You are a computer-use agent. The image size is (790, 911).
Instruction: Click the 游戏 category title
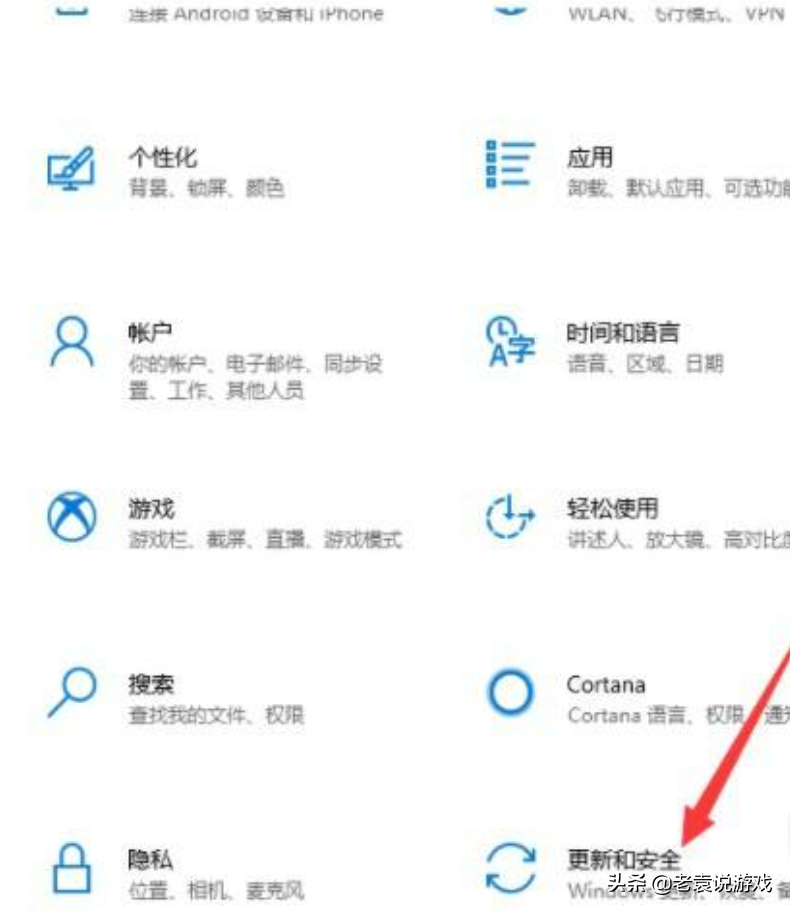151,508
